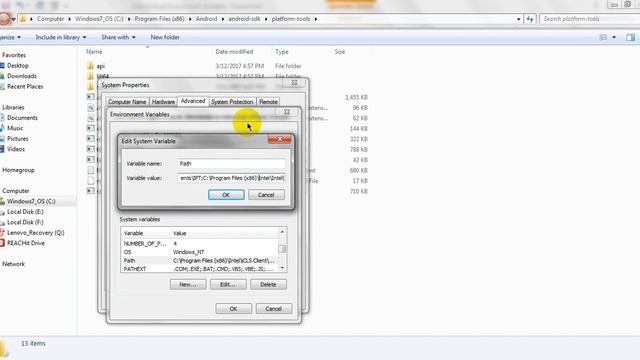Close the Edit System Variable dialog
This screenshot has height=360, width=640.
pos(280,140)
